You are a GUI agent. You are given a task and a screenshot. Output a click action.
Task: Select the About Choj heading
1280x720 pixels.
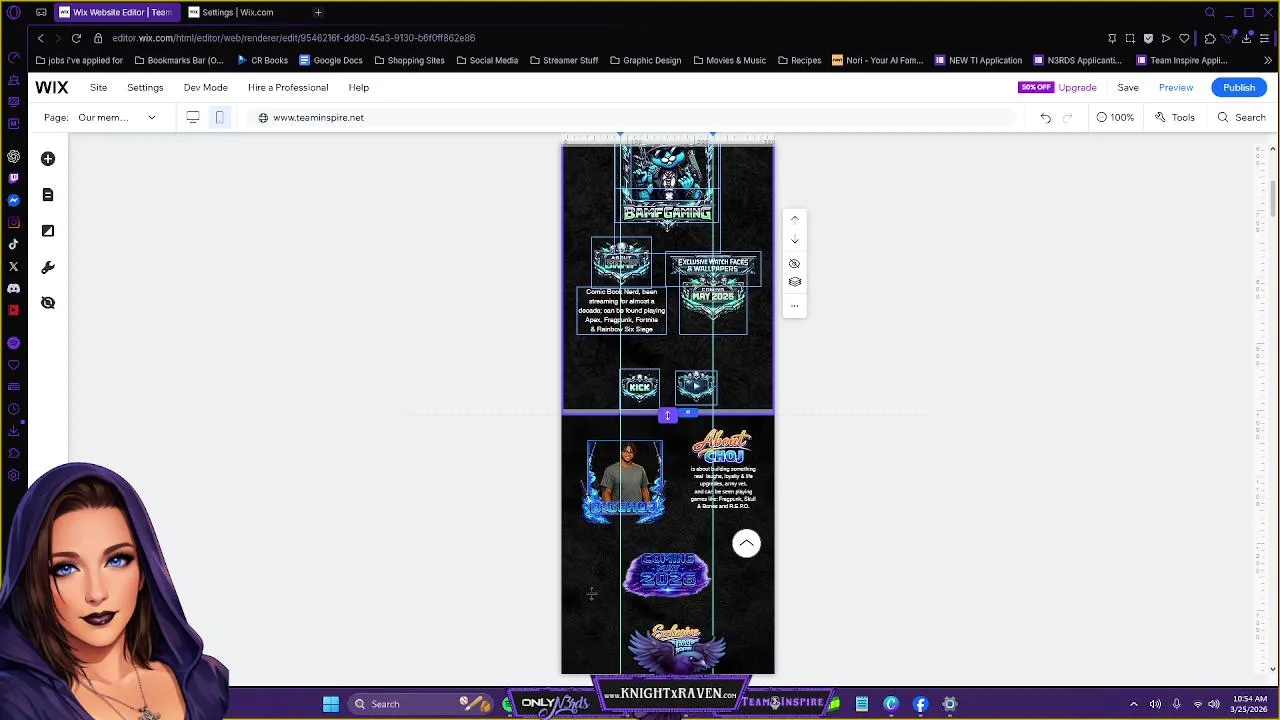[722, 447]
